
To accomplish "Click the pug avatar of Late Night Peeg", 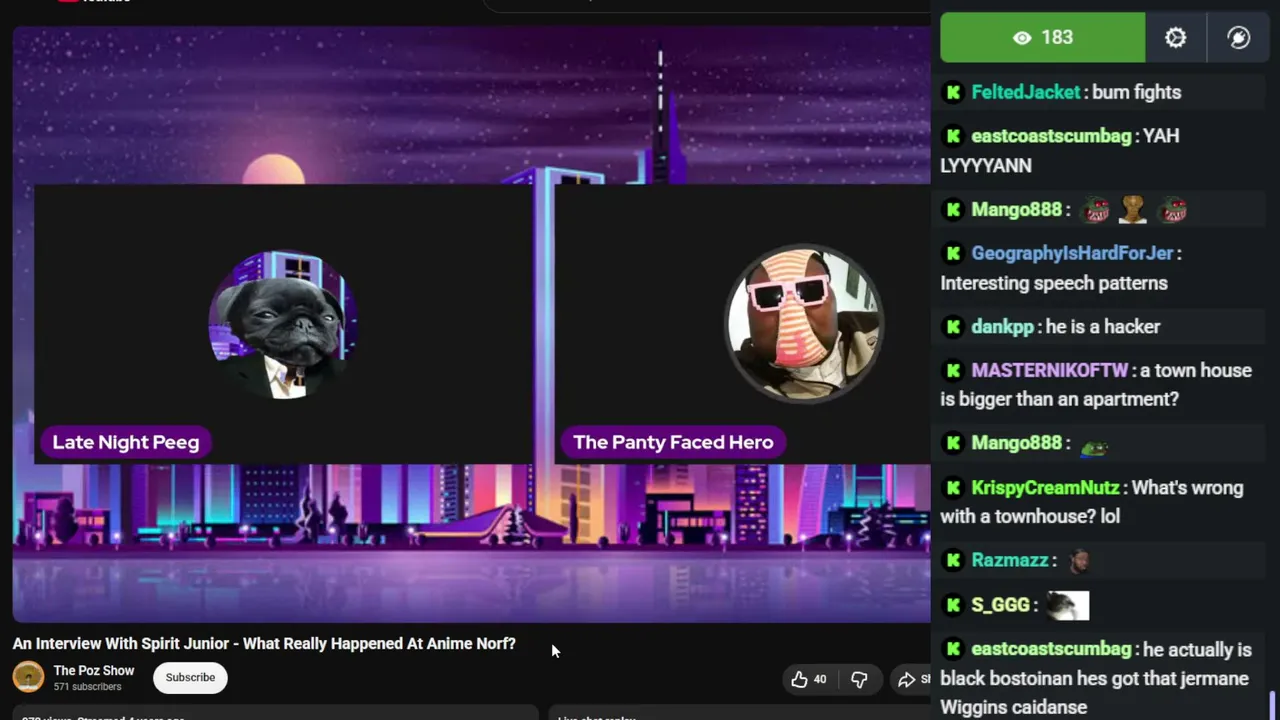I will 283,325.
